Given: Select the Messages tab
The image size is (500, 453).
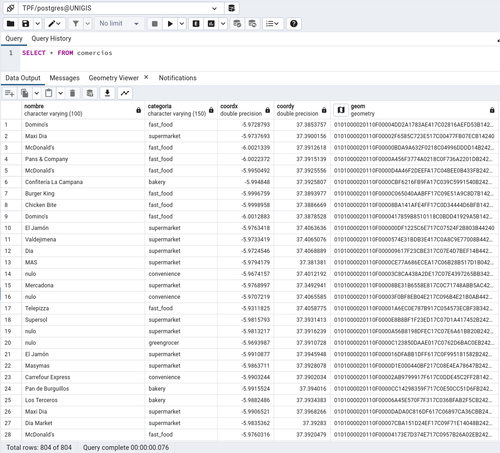Looking at the screenshot, I should click(64, 78).
